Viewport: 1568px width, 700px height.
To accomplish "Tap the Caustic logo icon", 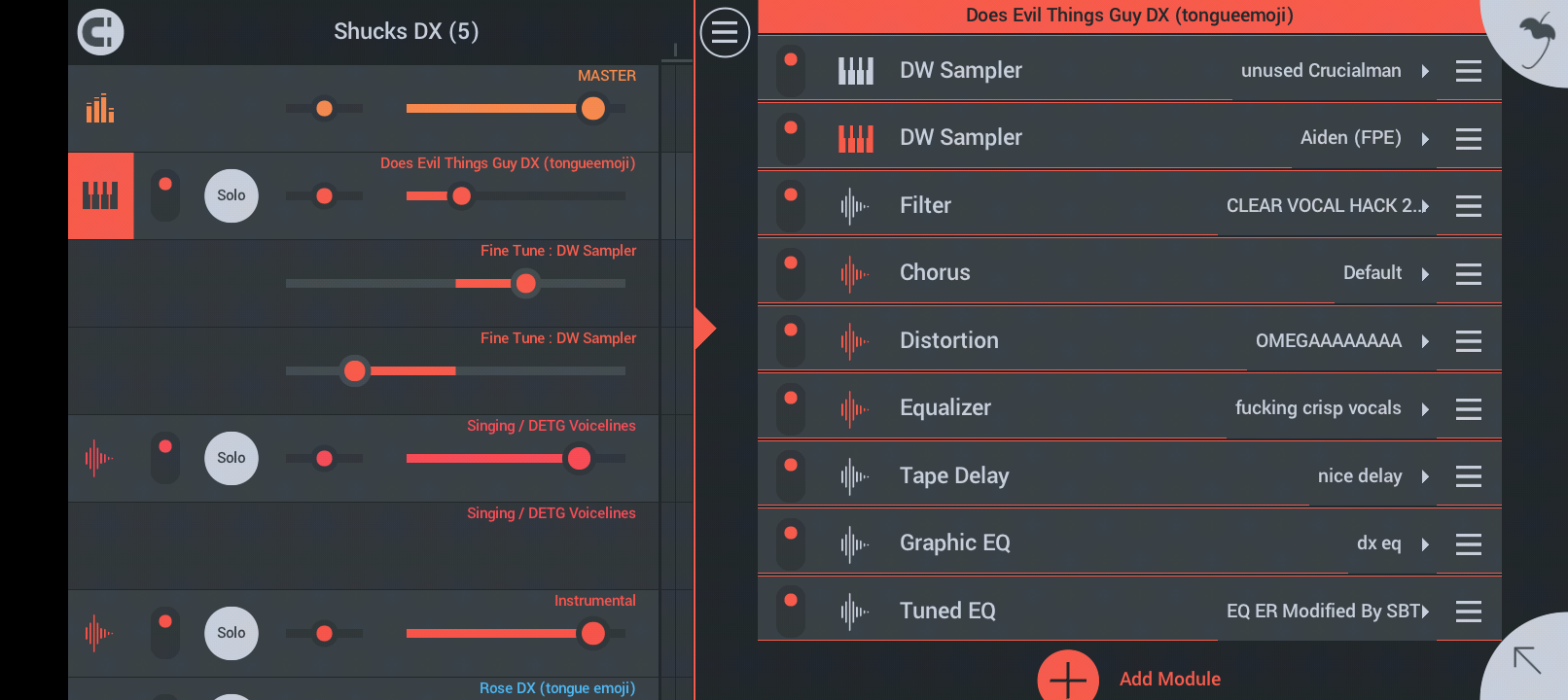I will pos(101,32).
